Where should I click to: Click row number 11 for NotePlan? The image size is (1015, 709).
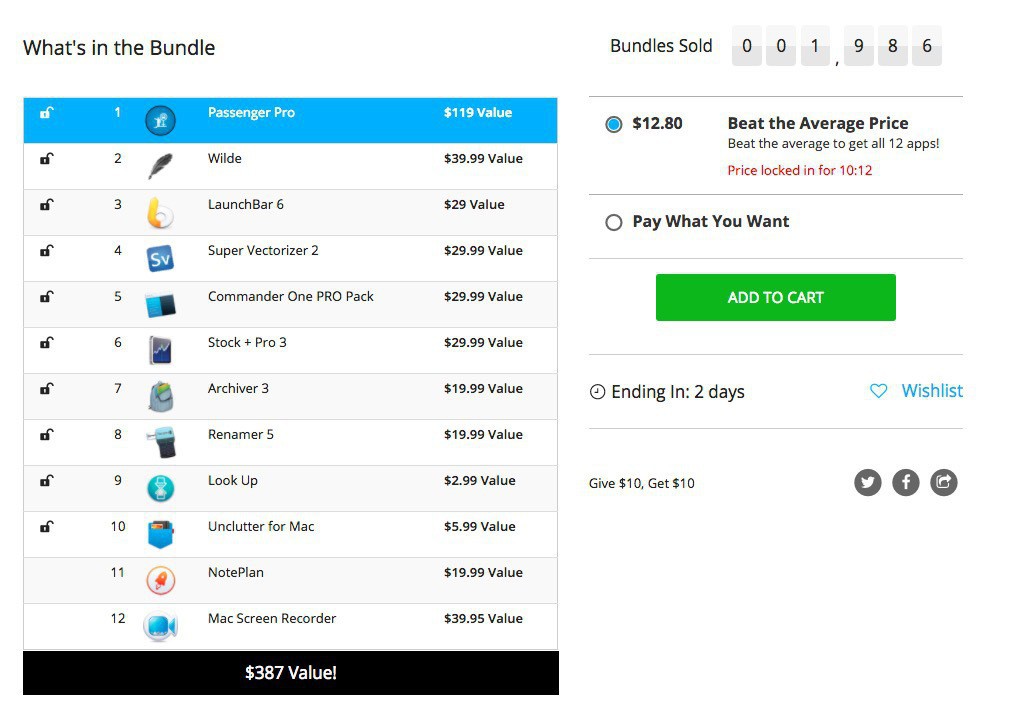click(117, 572)
